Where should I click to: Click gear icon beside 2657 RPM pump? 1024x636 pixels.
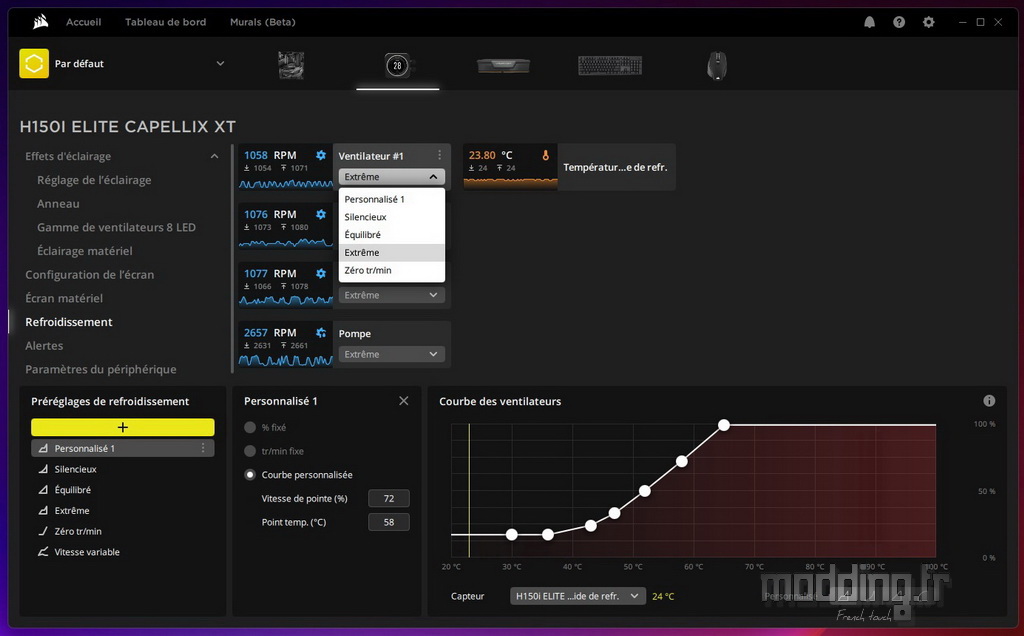321,333
